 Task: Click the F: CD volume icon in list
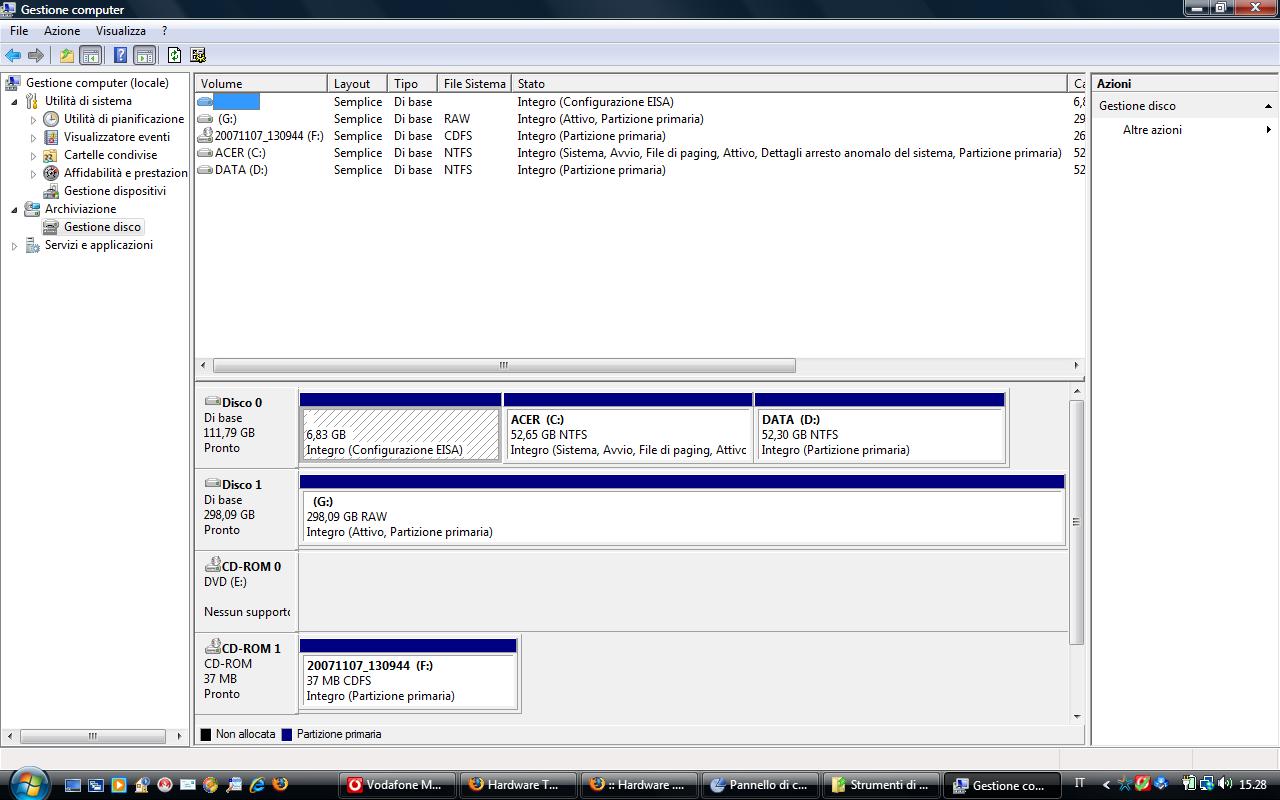pos(205,135)
